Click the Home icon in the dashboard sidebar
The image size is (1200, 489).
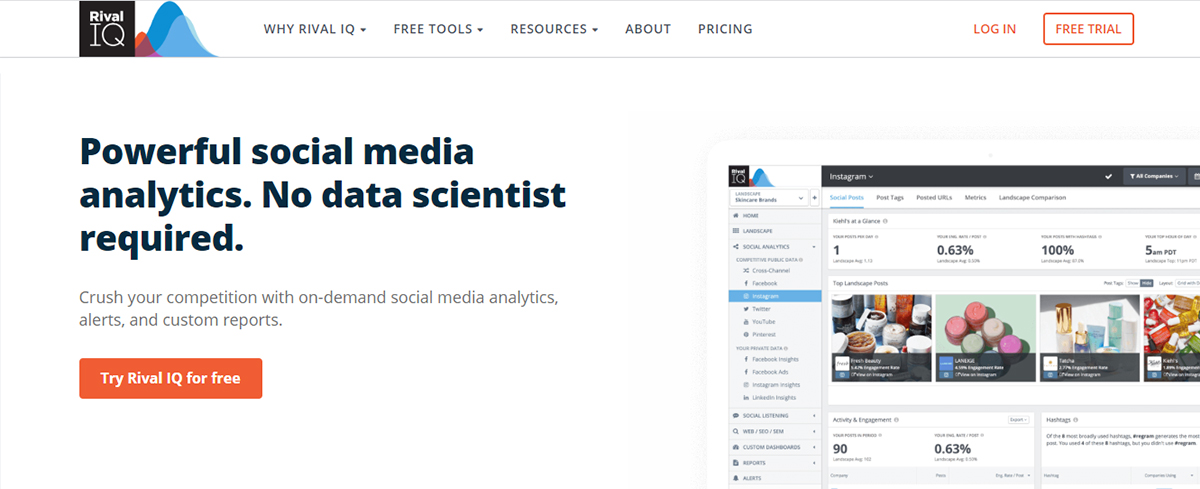click(735, 216)
